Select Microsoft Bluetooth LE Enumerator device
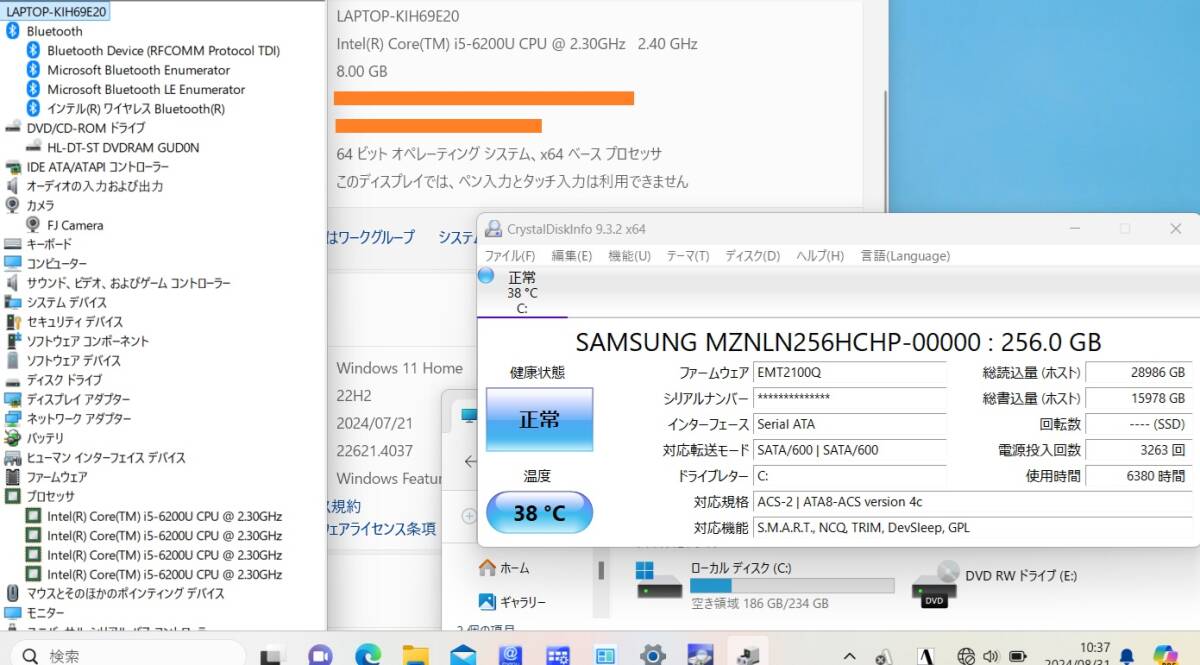 tap(146, 89)
